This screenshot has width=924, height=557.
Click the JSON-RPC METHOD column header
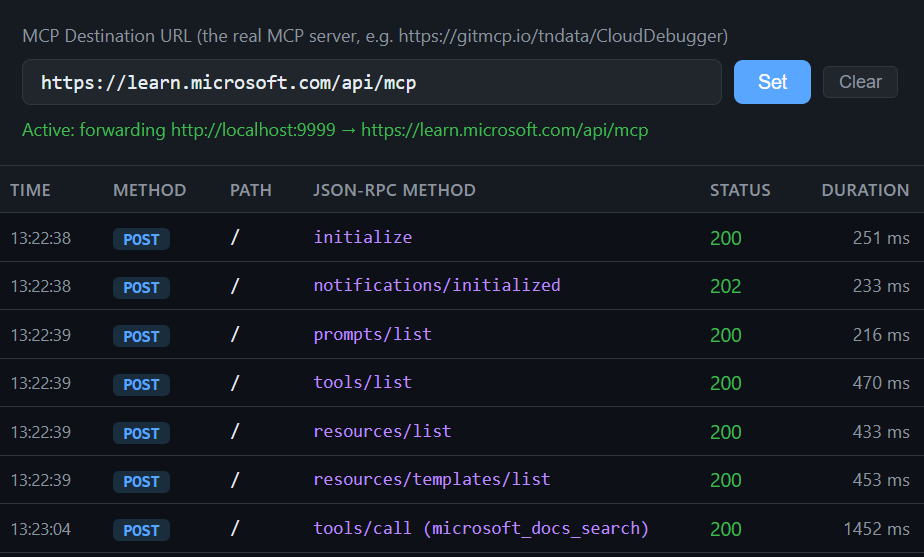(x=394, y=190)
